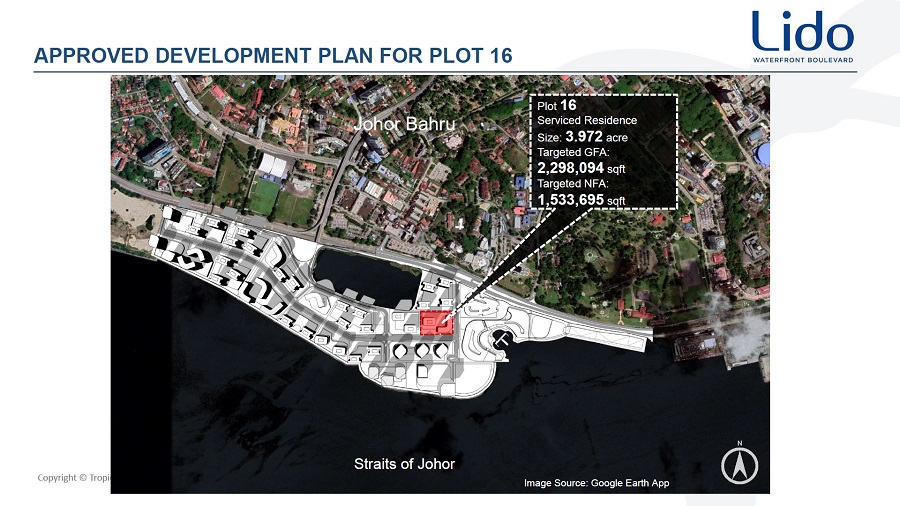Click the 2,298,094 sqft GFA figure

pyautogui.click(x=582, y=169)
